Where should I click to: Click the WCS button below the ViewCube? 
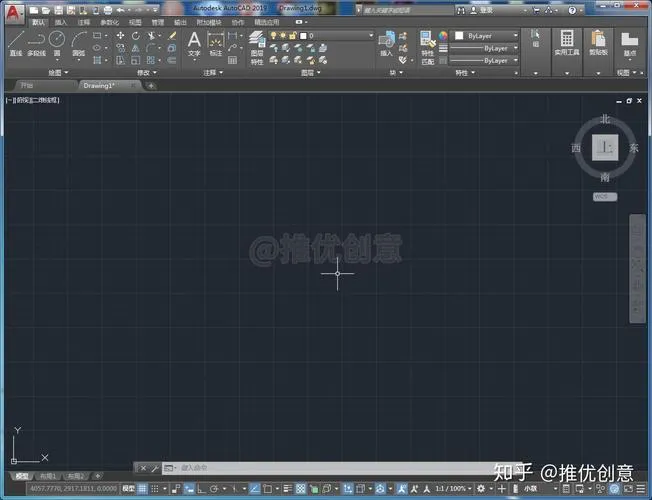605,196
